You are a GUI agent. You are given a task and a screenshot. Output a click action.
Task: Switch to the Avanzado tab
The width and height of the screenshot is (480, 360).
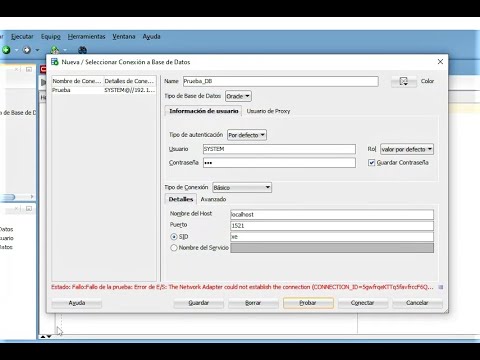coord(213,199)
